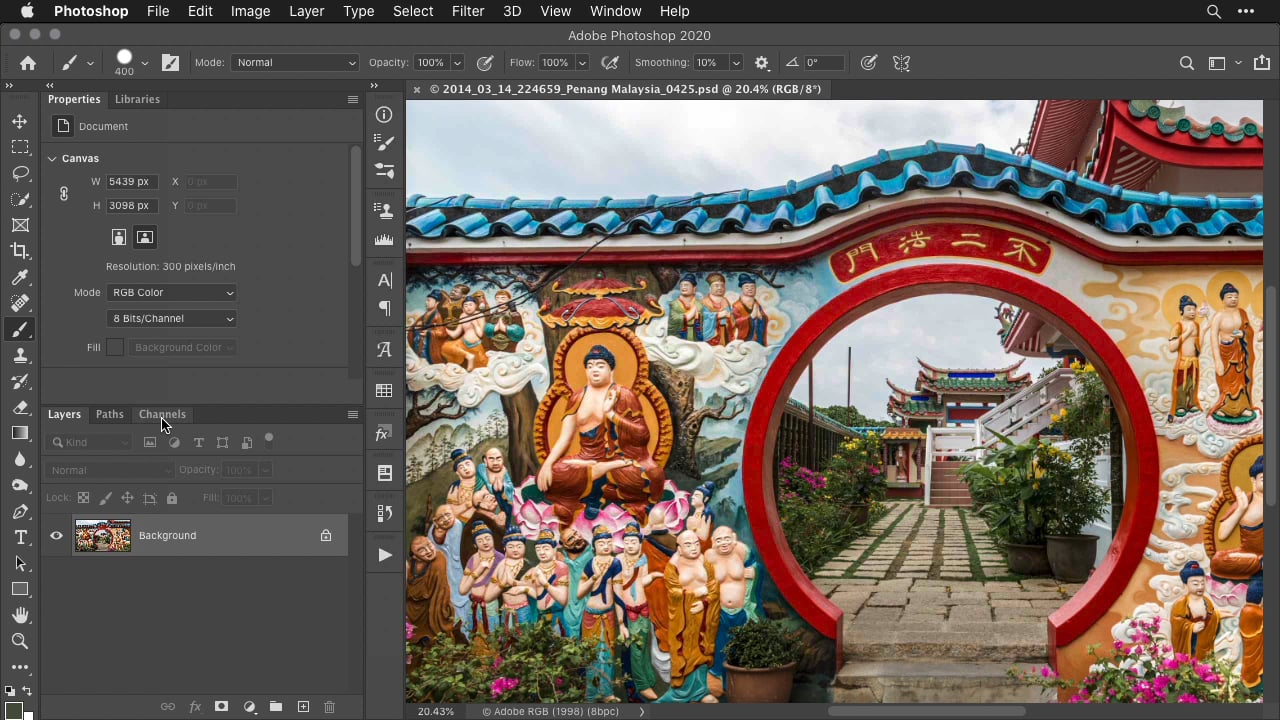Image resolution: width=1280 pixels, height=720 pixels.
Task: Switch to the Channels tab
Action: coord(162,414)
